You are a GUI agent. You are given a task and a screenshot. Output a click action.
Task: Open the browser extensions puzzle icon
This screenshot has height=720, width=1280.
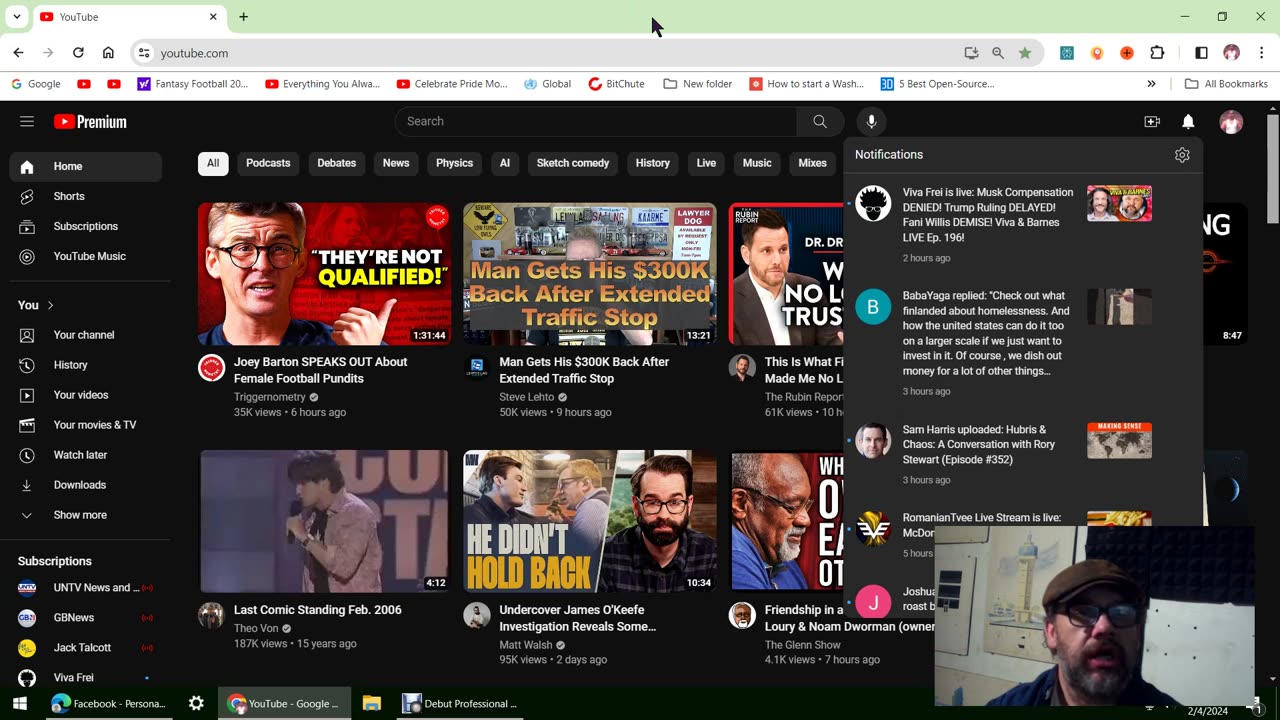(1157, 53)
